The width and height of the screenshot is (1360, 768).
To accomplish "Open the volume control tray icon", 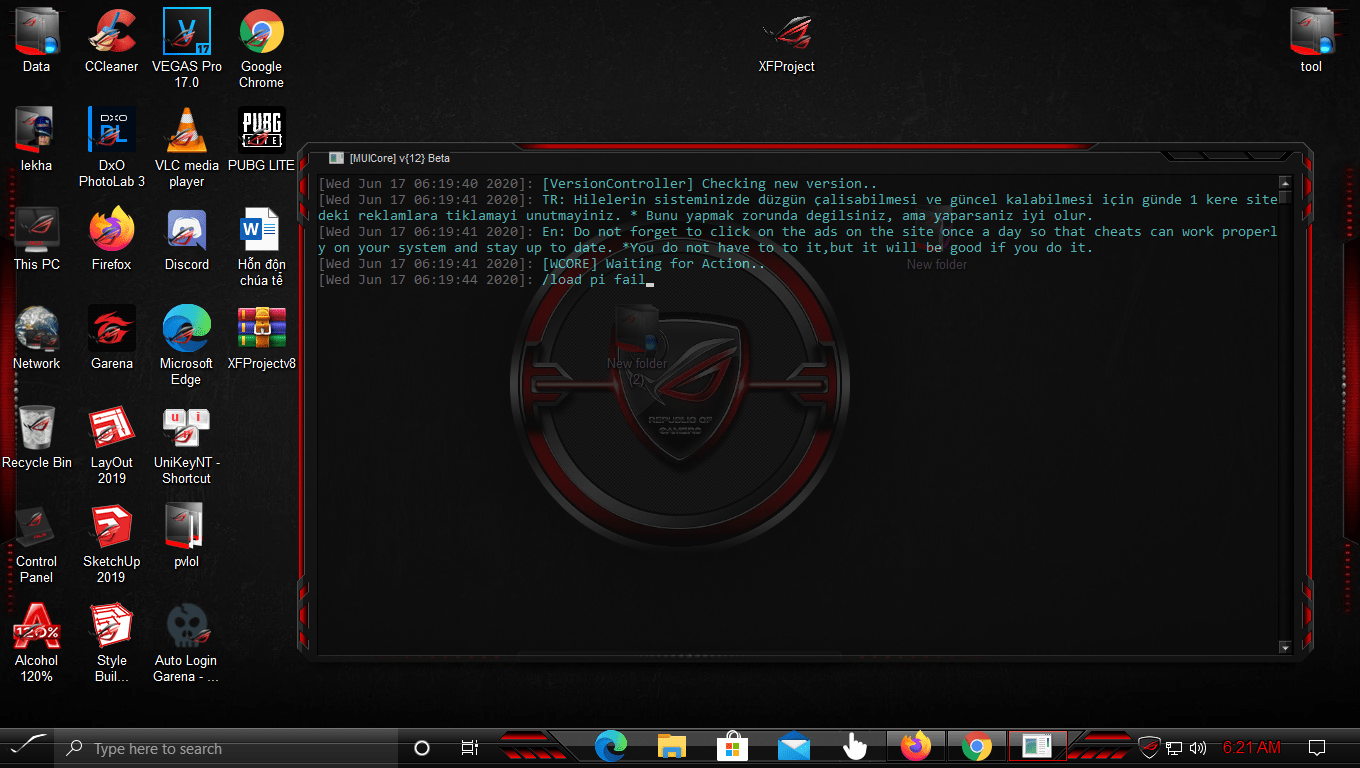I will (x=1198, y=748).
